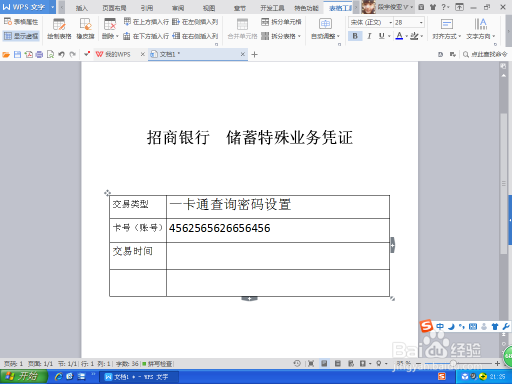Switch to the 插入 ribbon tab
Viewport: 512px width, 384px height.
pyautogui.click(x=81, y=8)
